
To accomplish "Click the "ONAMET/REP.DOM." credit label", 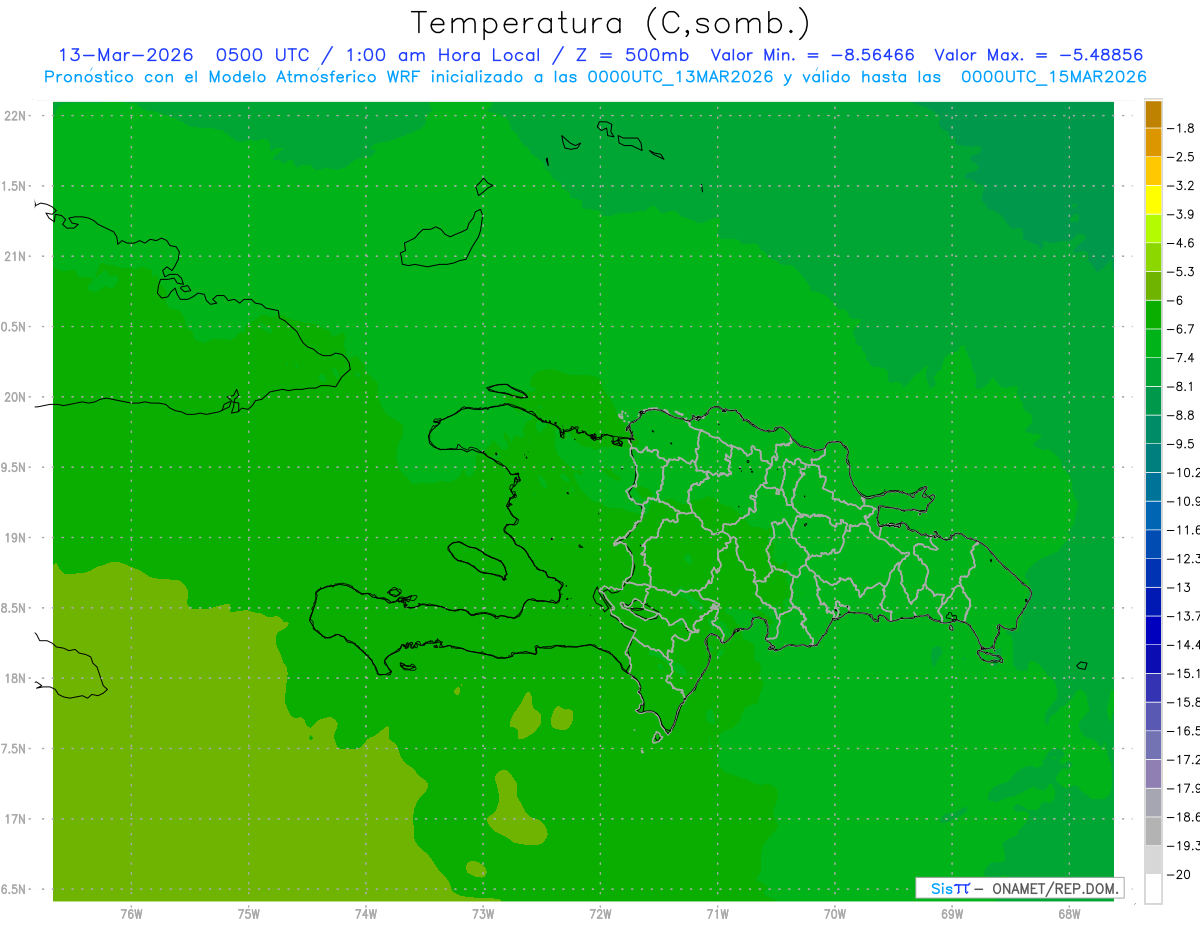I will [1054, 888].
